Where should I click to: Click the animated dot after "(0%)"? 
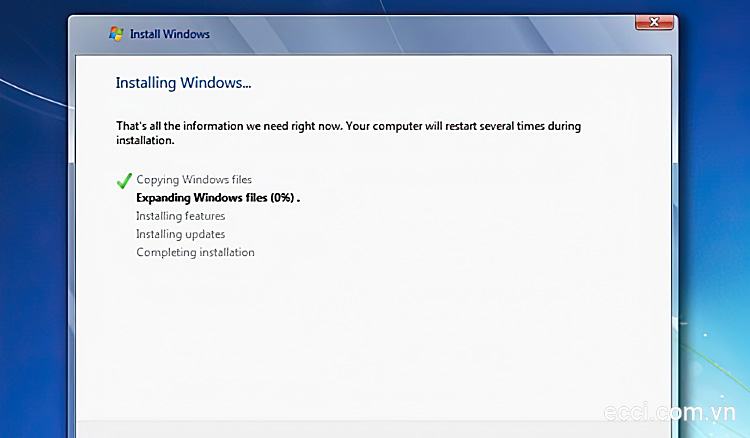(298, 201)
